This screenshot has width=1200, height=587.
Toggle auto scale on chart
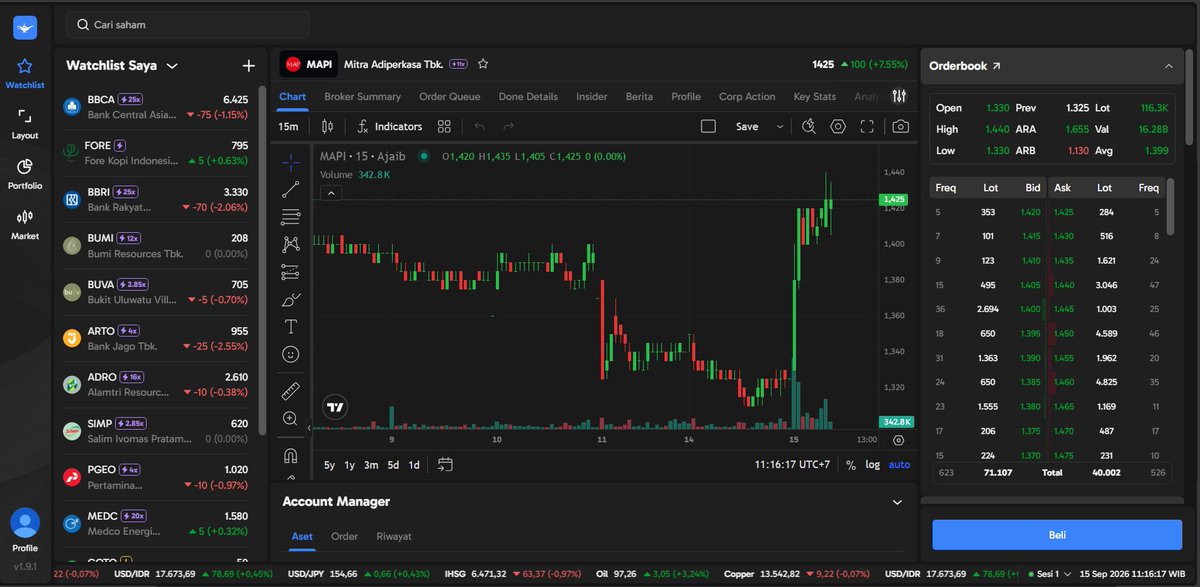[899, 465]
